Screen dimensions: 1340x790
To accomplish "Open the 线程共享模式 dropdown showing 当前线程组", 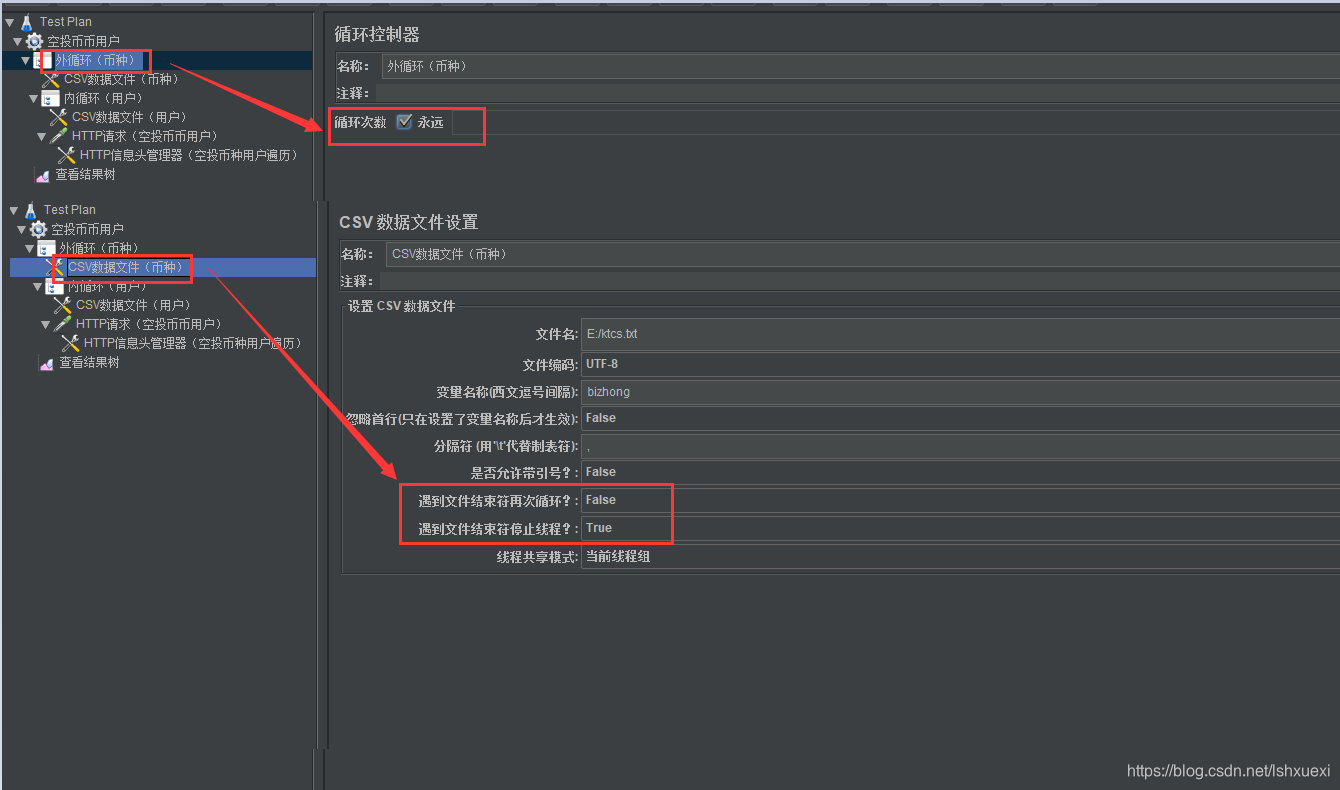I will pyautogui.click(x=960, y=556).
